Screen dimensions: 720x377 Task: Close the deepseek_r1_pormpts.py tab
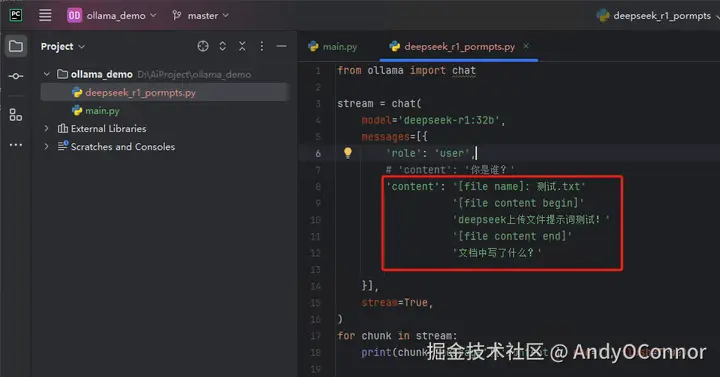coord(526,46)
